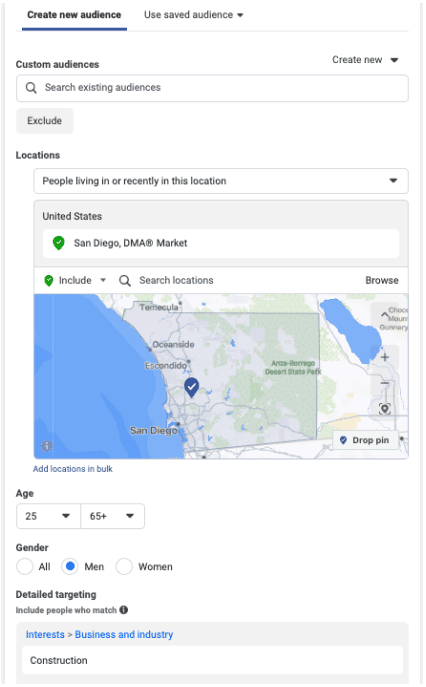Click the Oceanside label on map
The width and height of the screenshot is (426, 687).
click(173, 344)
